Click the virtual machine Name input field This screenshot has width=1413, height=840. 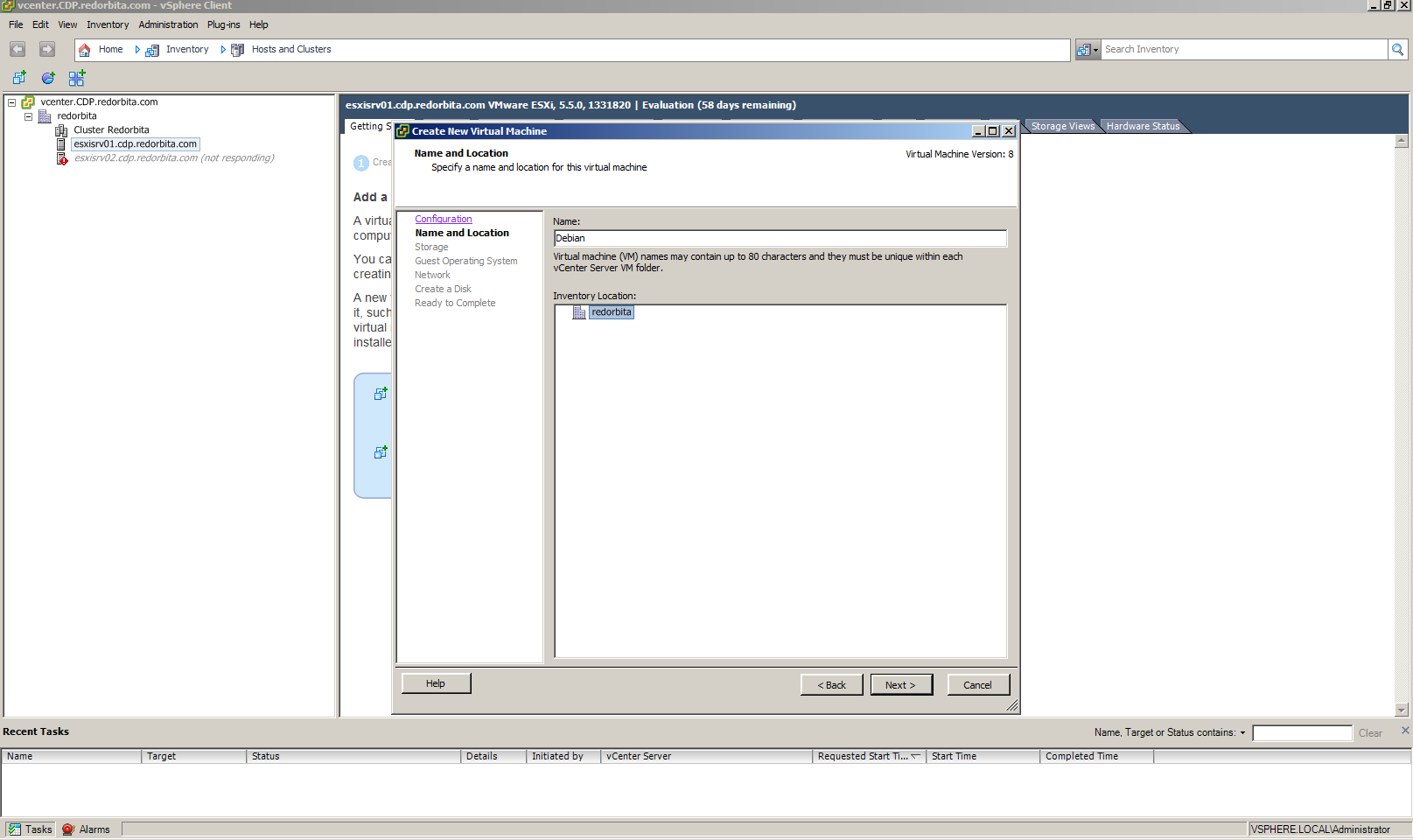pyautogui.click(x=779, y=238)
